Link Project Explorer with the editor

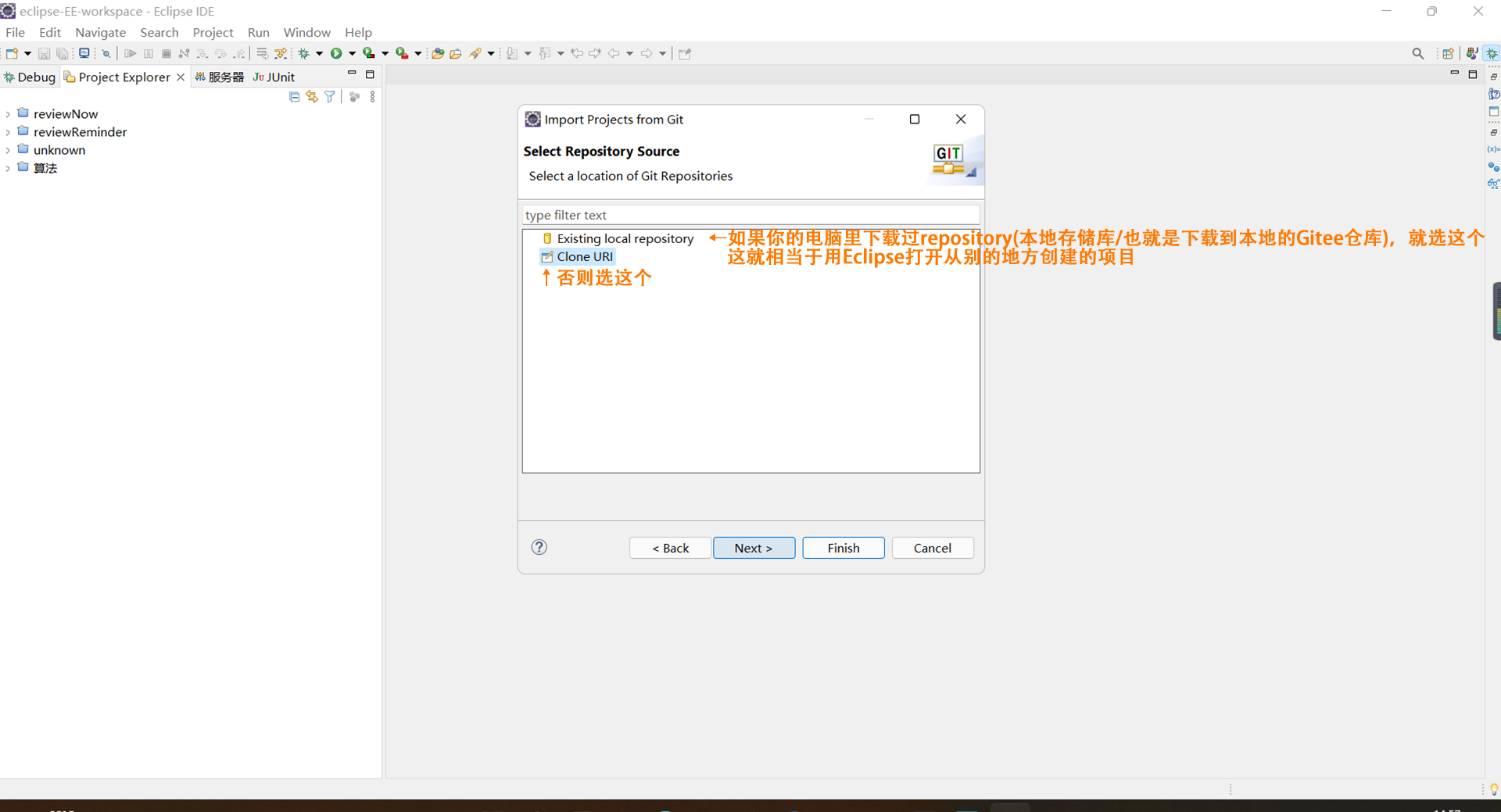pos(312,96)
